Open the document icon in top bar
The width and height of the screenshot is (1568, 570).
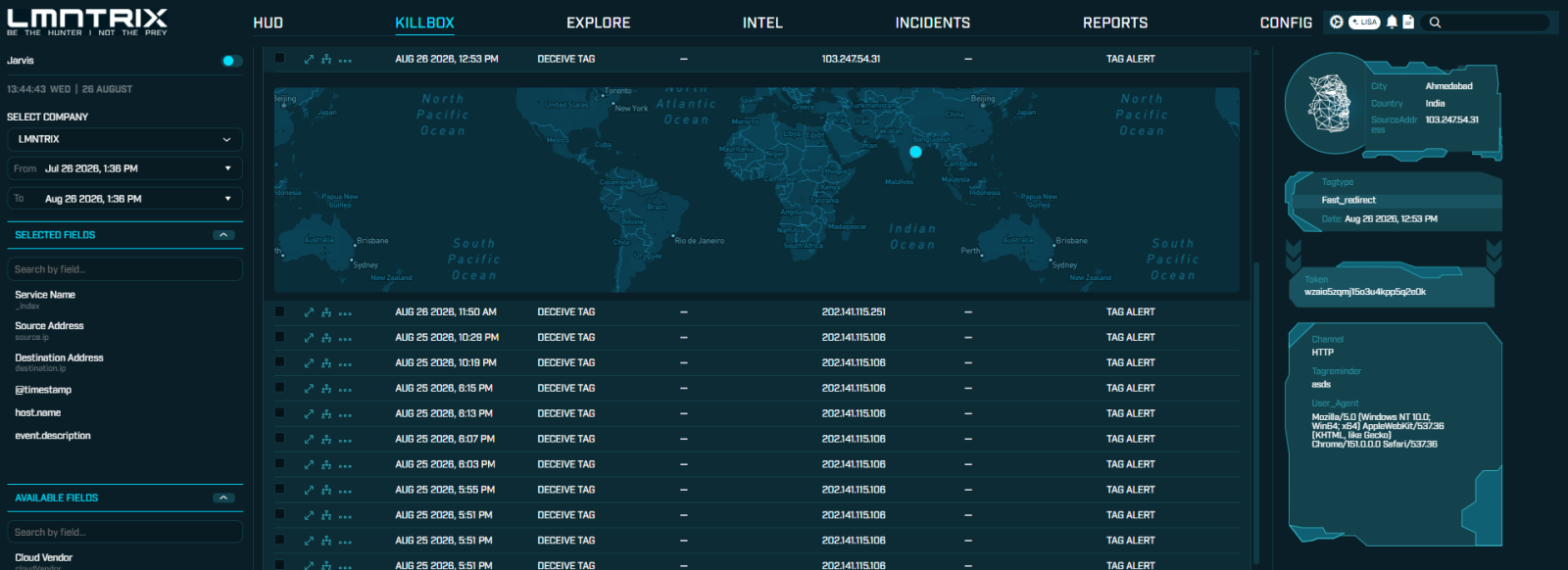click(x=1408, y=22)
